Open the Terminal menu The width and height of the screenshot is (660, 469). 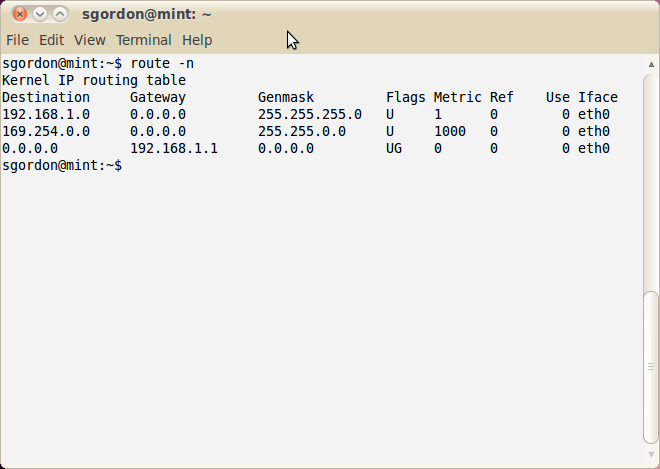tap(144, 40)
